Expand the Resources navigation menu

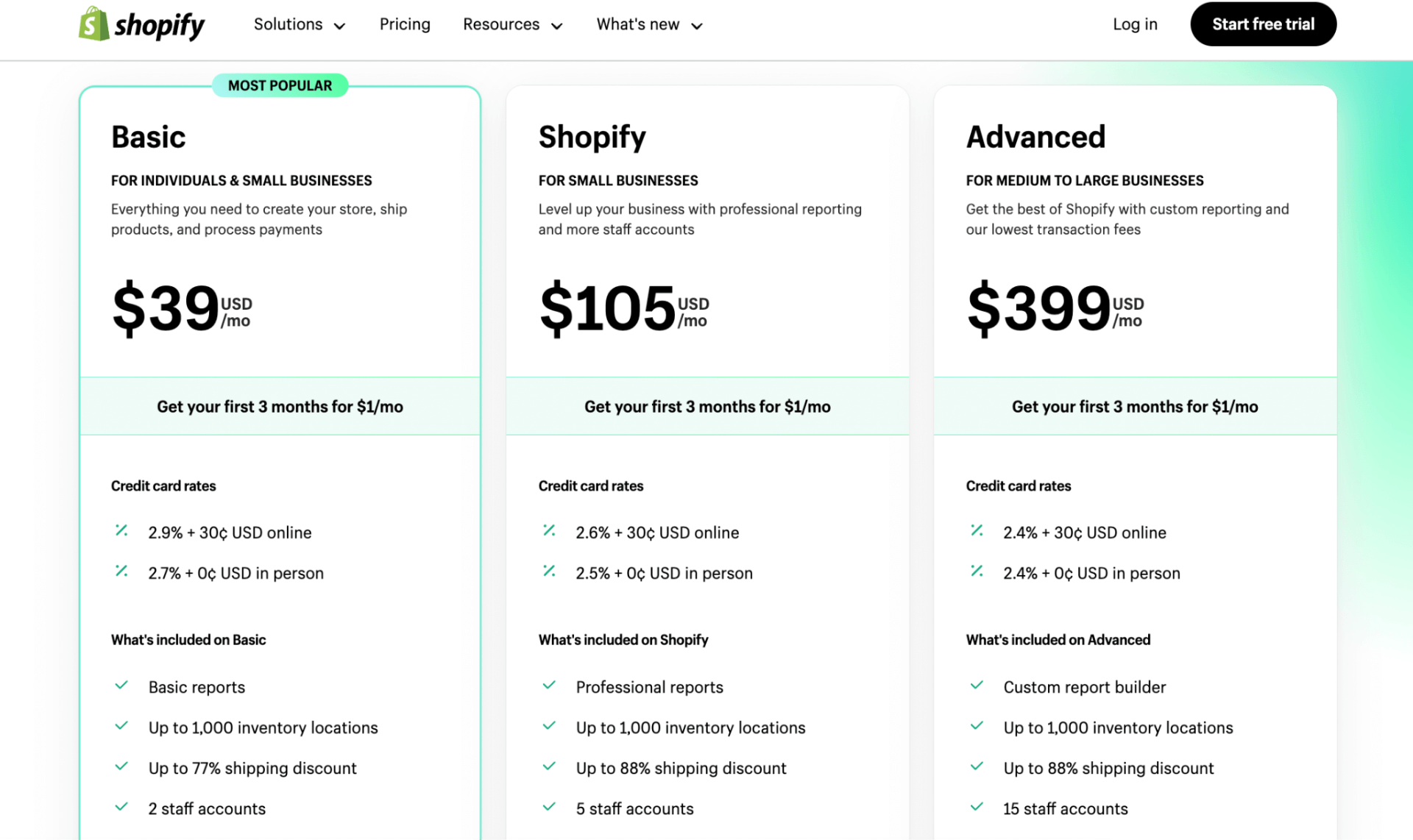click(511, 24)
